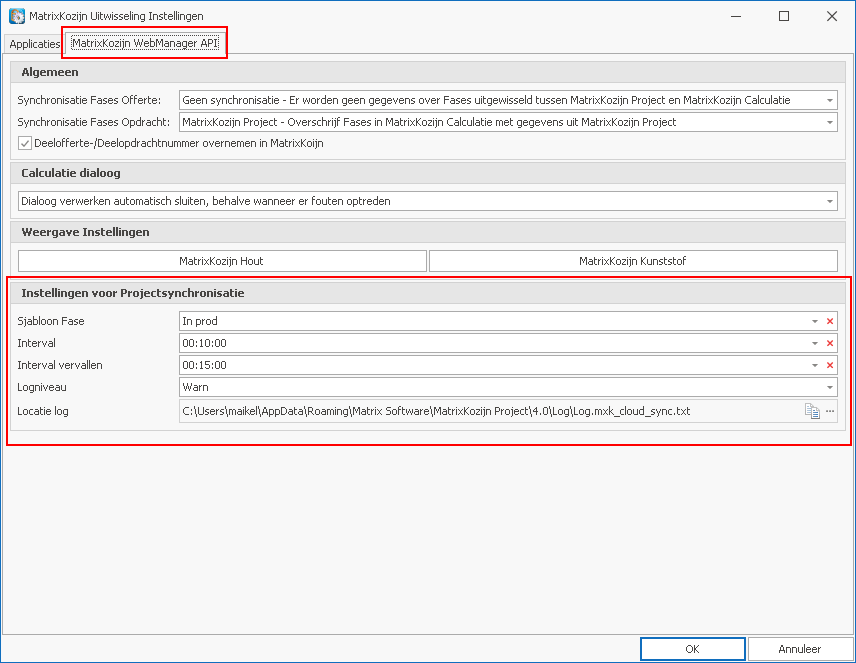This screenshot has width=856, height=663.
Task: Expand the Calculatie dialoog dropdown
Action: coord(829,202)
